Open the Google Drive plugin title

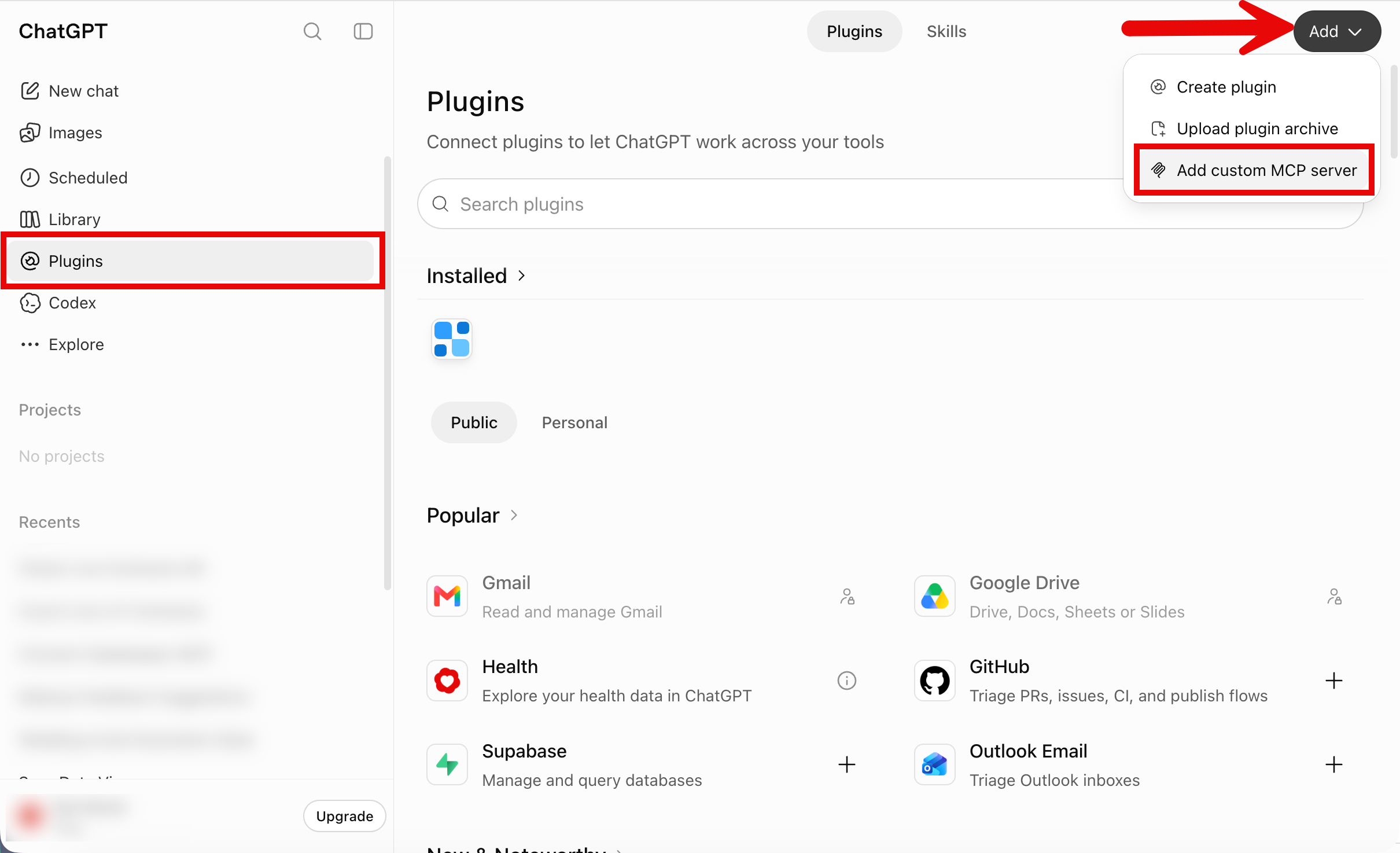click(x=1025, y=583)
